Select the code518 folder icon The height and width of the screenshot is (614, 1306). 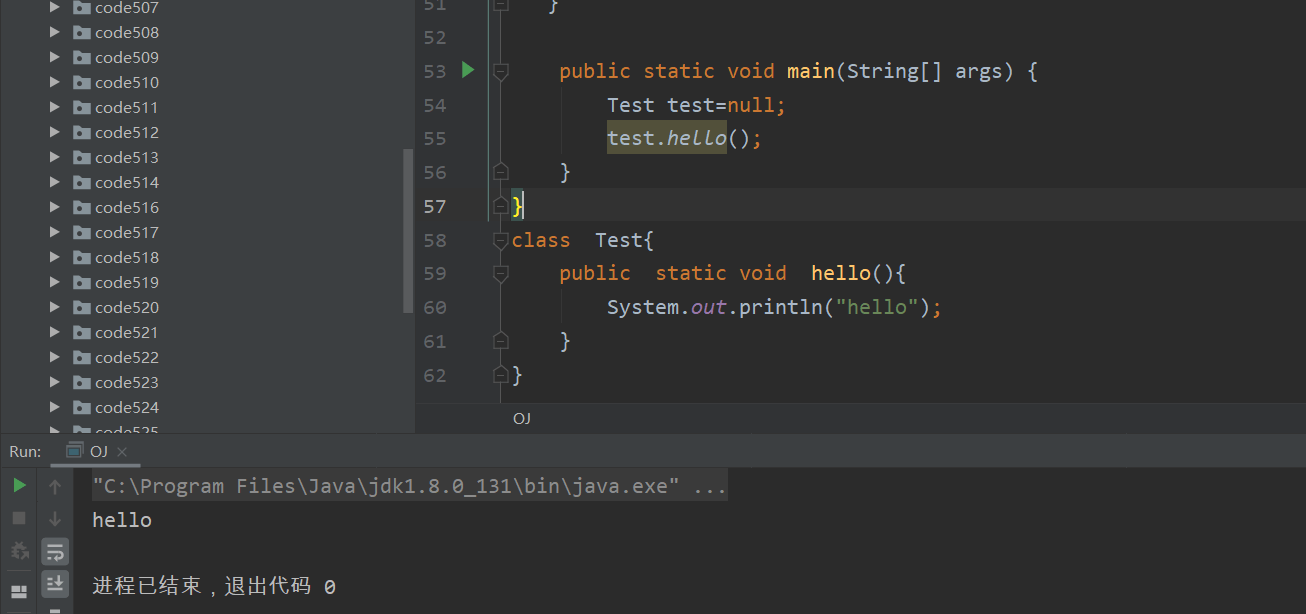pos(82,257)
